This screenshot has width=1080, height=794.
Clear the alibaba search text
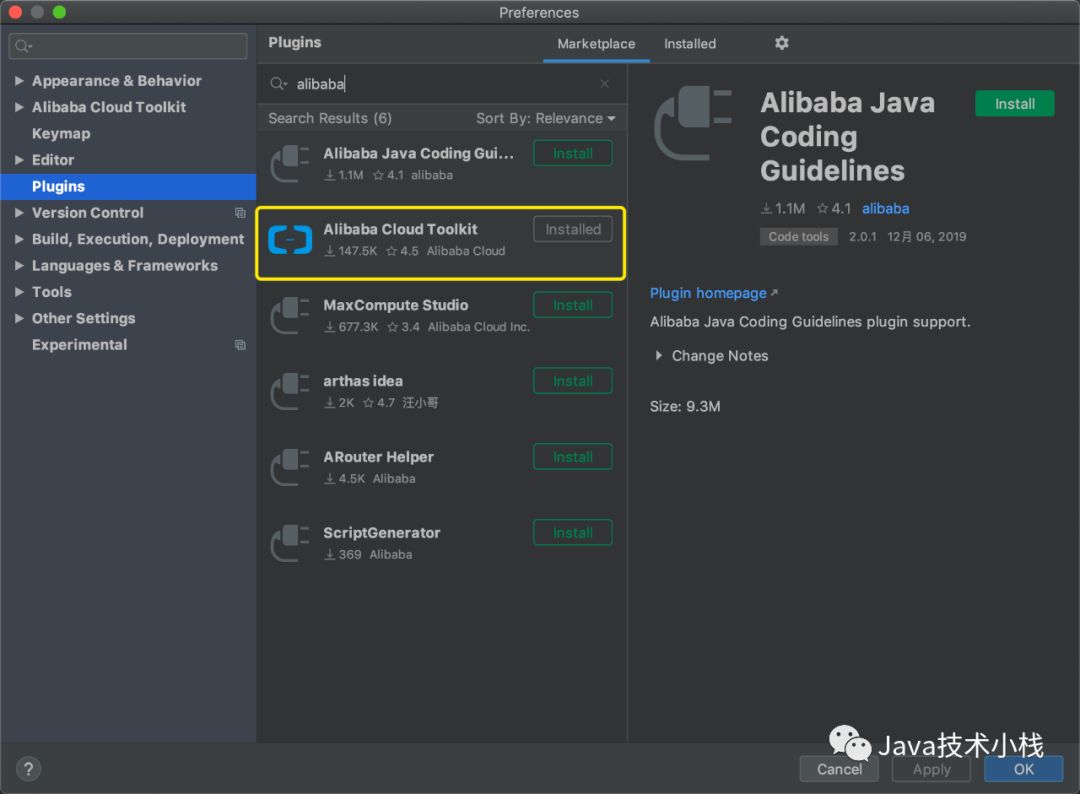coord(605,84)
